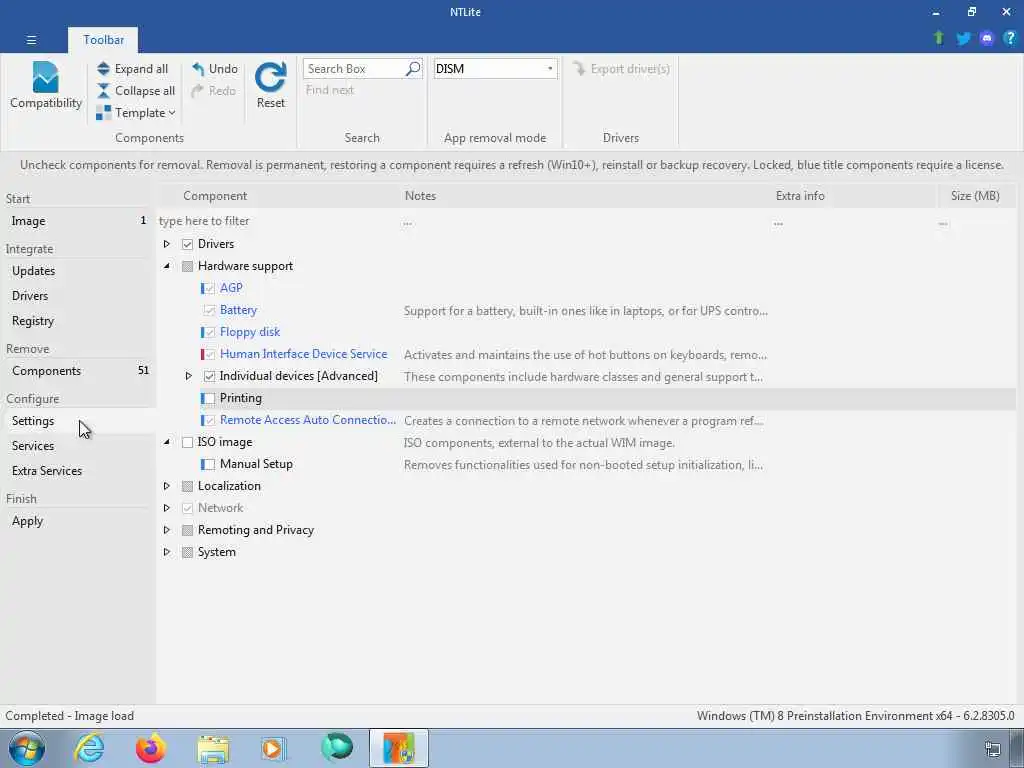Expand the Remoting and Privacy node

point(167,530)
